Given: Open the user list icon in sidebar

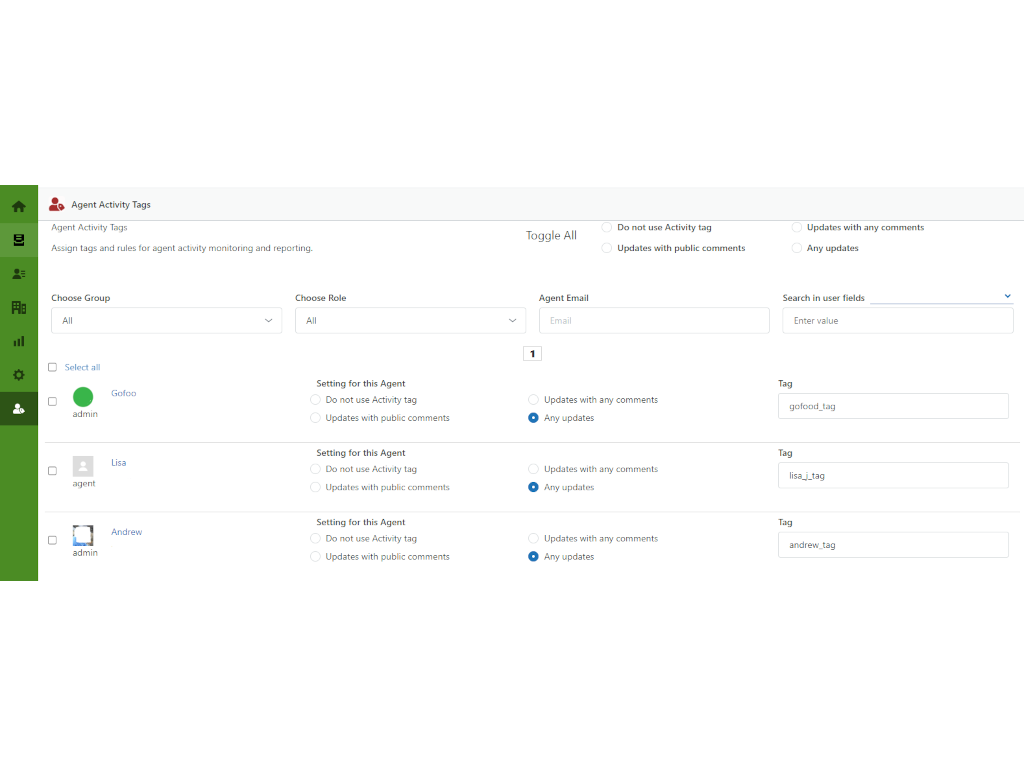Looking at the screenshot, I should pyautogui.click(x=18, y=274).
